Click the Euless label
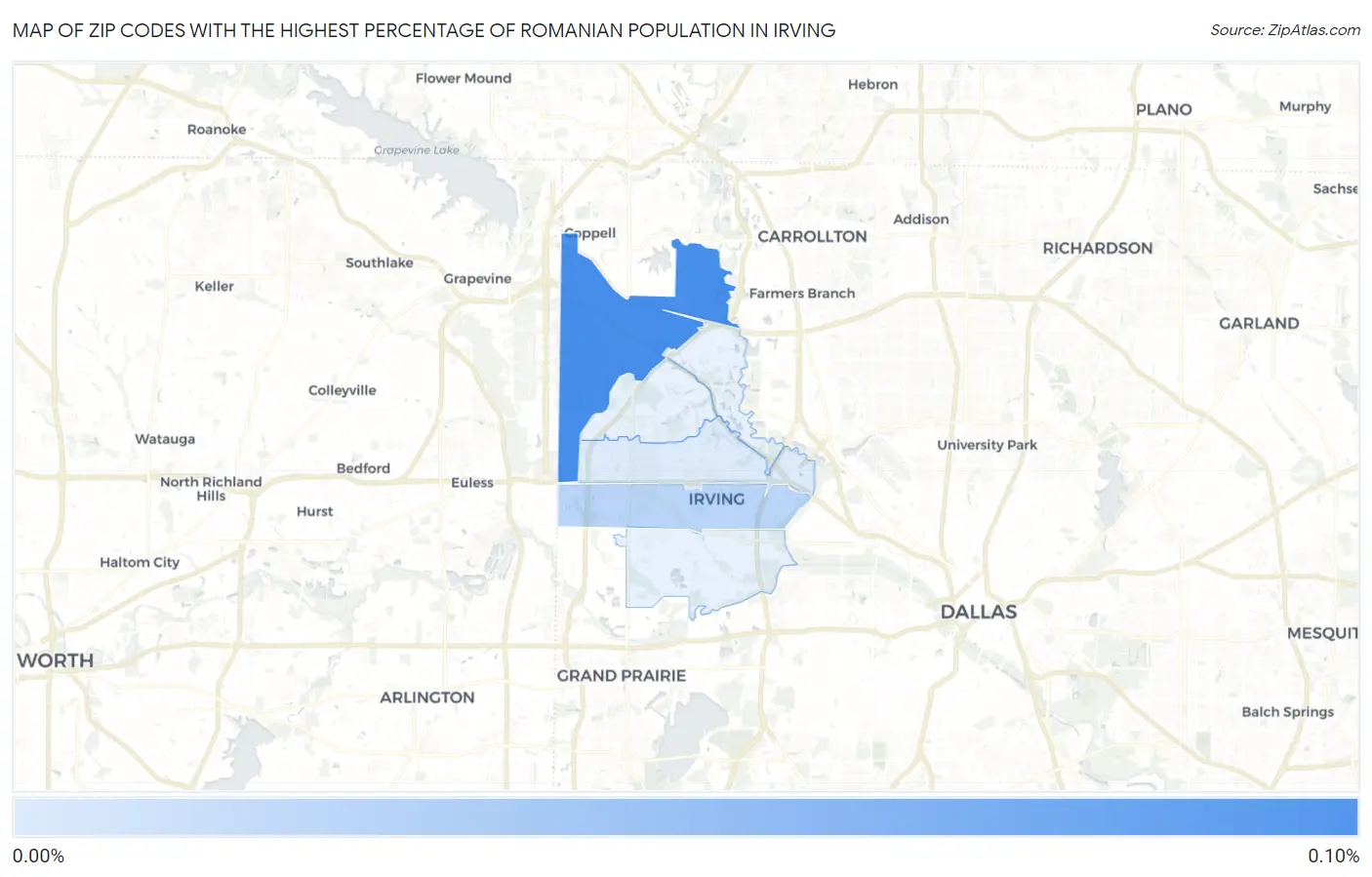1372x877 pixels. [472, 482]
